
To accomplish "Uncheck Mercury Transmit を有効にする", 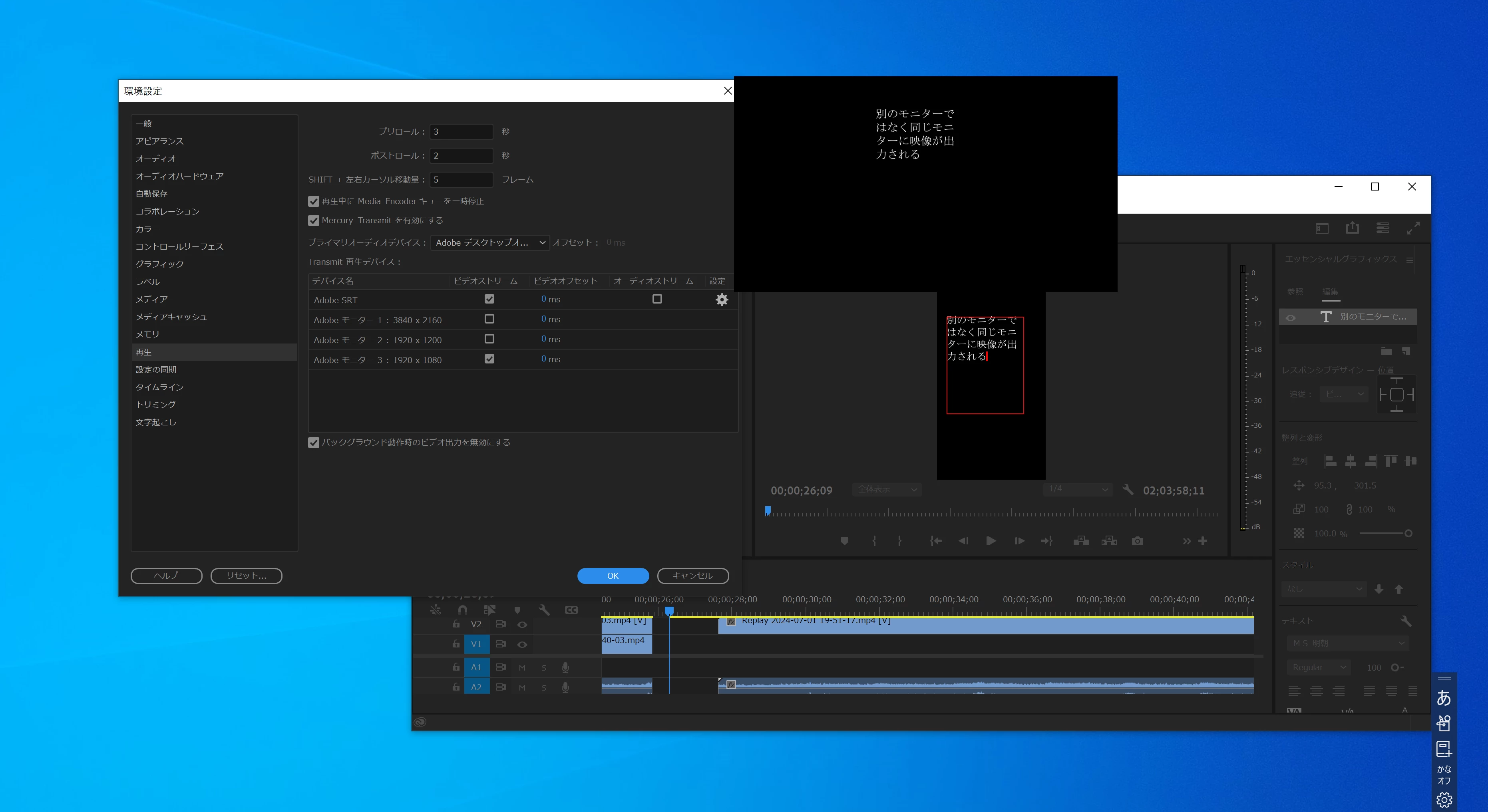I will pos(314,220).
